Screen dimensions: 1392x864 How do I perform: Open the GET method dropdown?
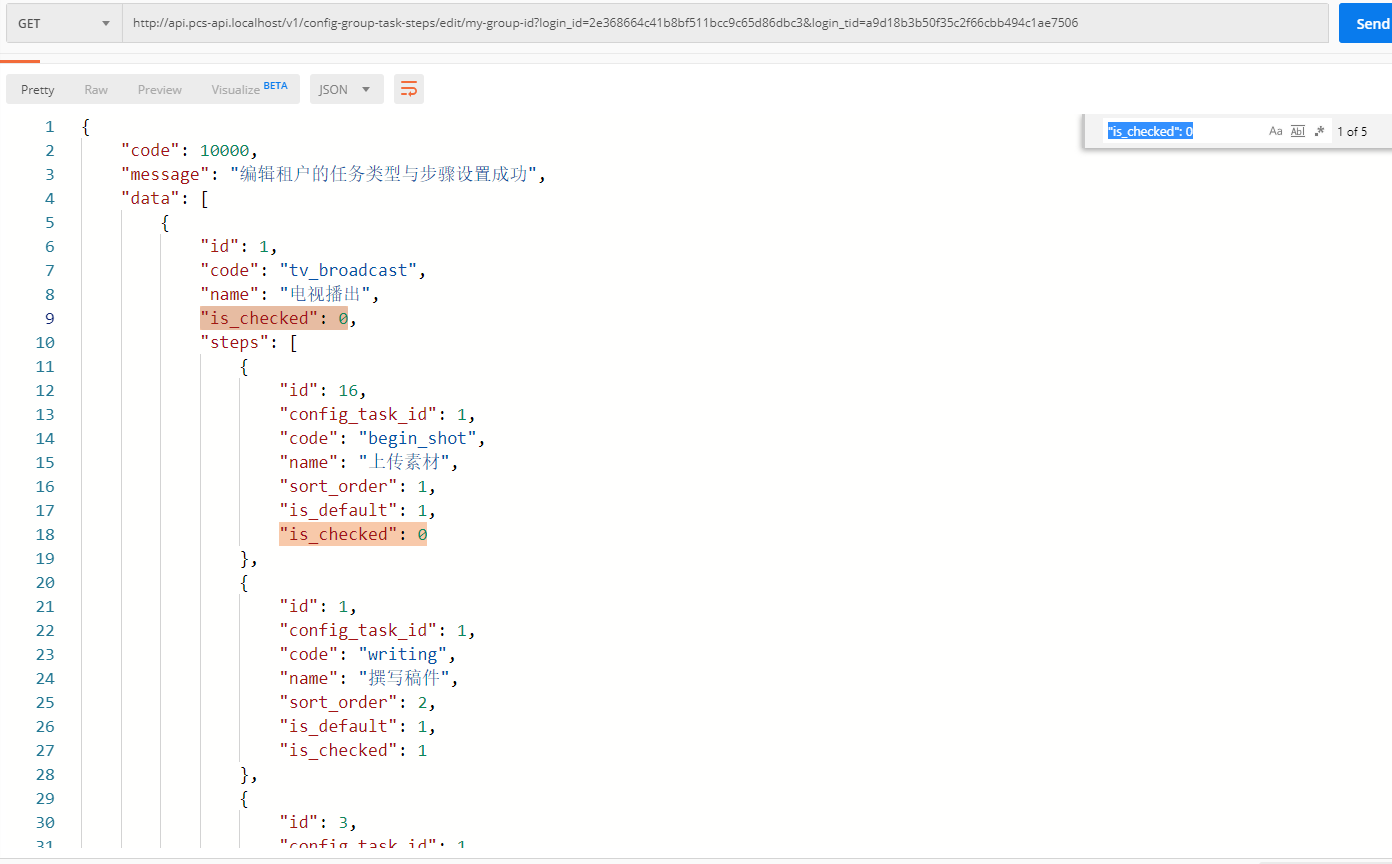(x=64, y=23)
